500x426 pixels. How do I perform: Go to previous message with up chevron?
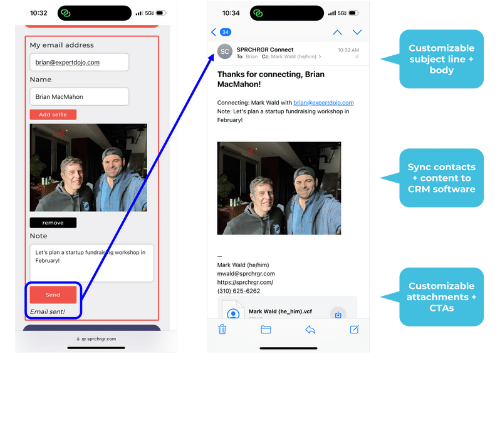pyautogui.click(x=337, y=32)
